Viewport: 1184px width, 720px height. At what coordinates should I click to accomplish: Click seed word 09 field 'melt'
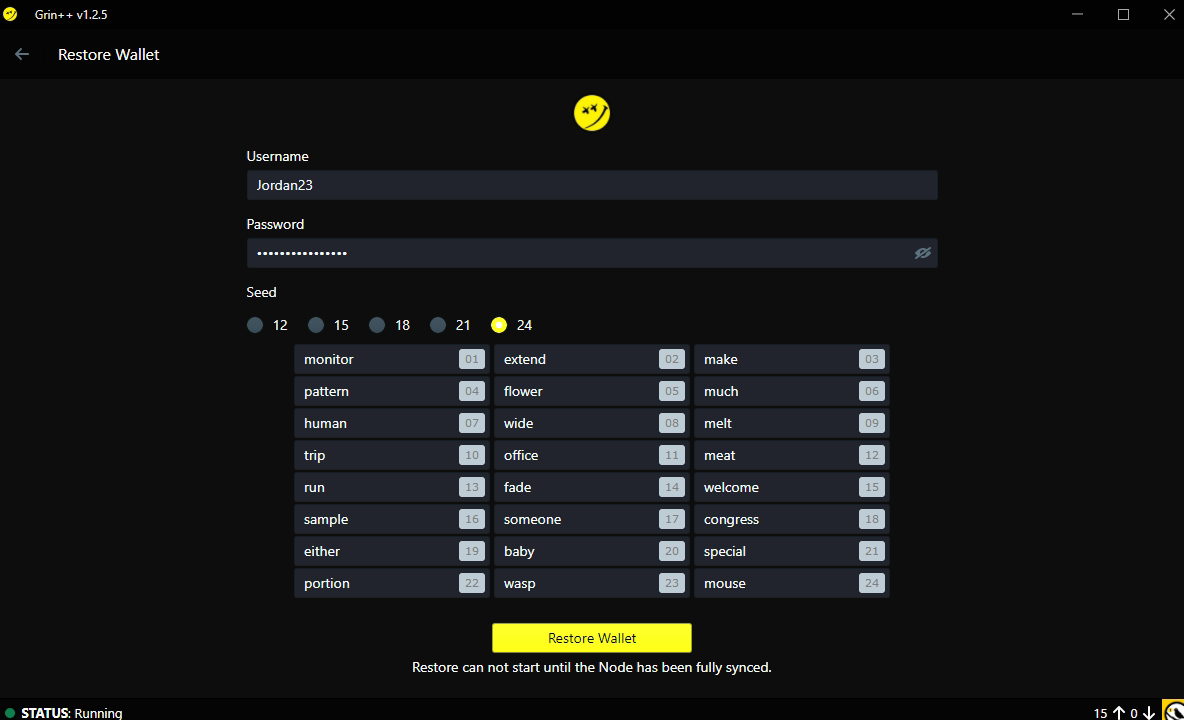click(791, 423)
